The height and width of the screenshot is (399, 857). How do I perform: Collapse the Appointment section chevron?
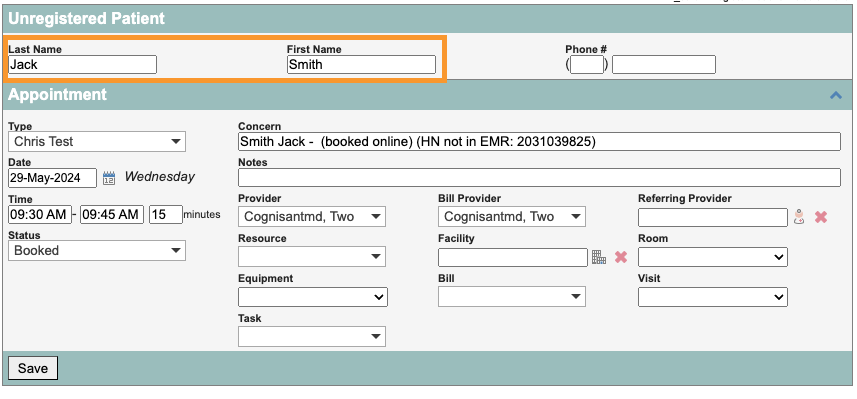coord(836,95)
